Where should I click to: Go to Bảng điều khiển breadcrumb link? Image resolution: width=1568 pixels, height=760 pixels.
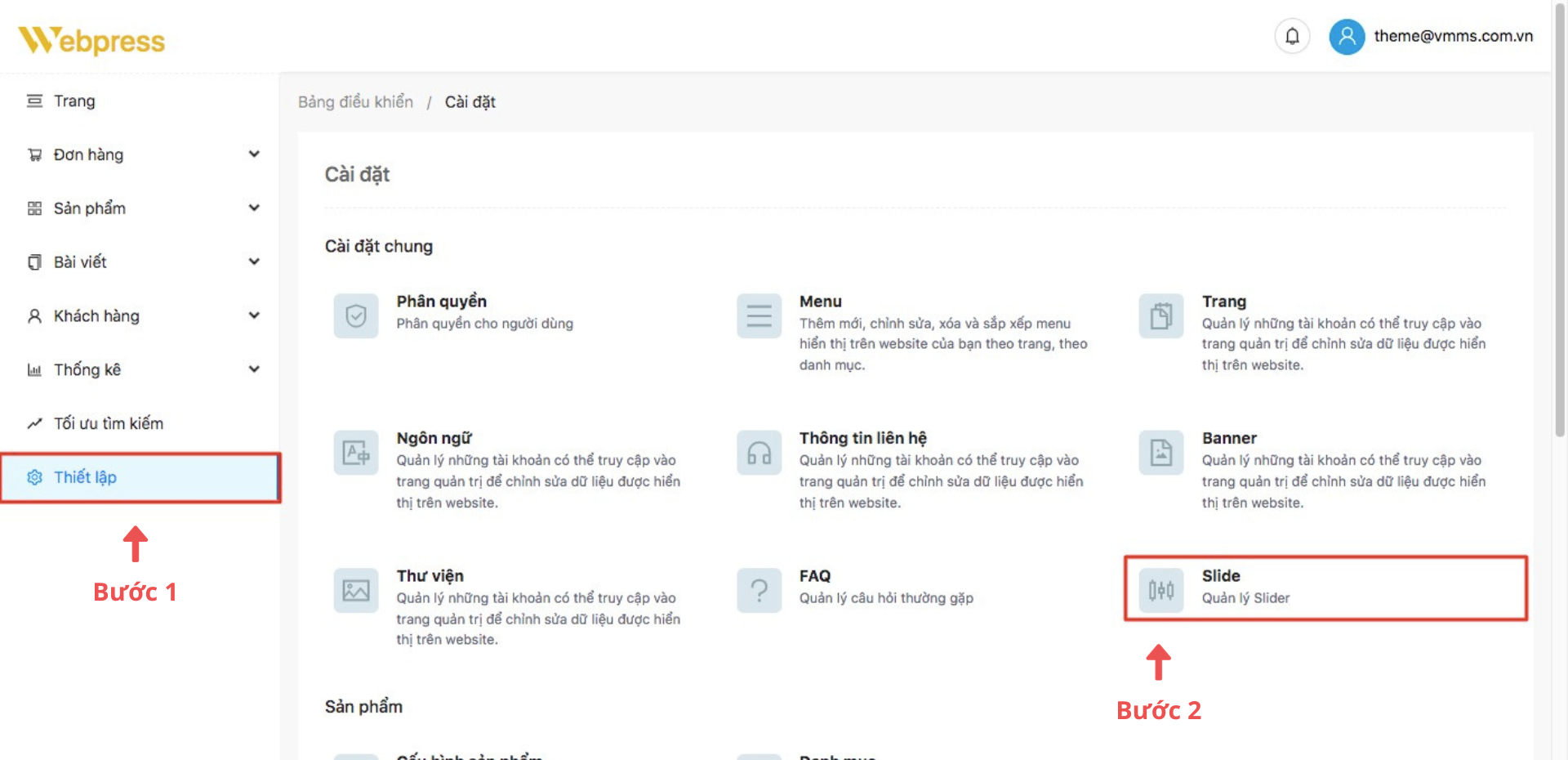355,102
